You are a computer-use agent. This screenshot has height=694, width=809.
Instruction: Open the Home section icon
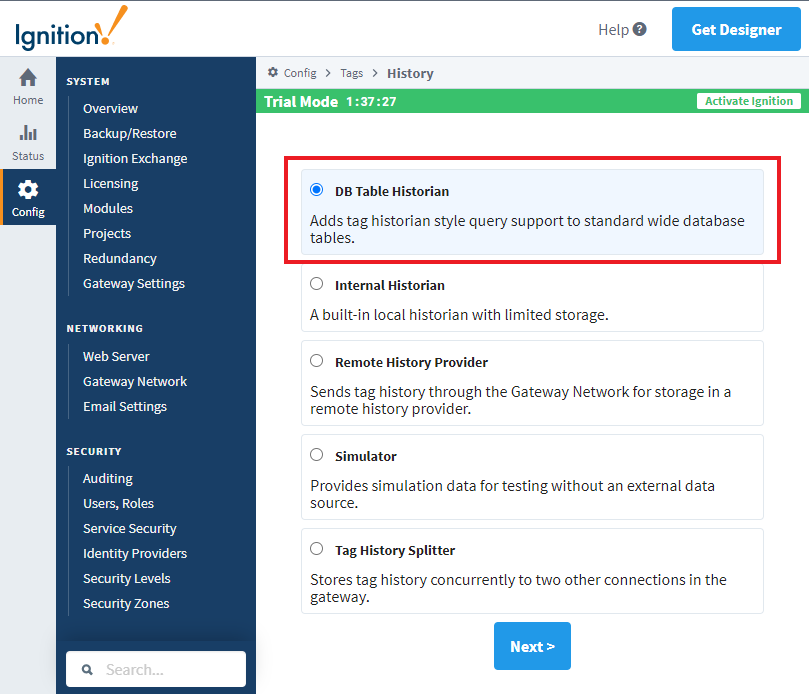click(x=28, y=78)
